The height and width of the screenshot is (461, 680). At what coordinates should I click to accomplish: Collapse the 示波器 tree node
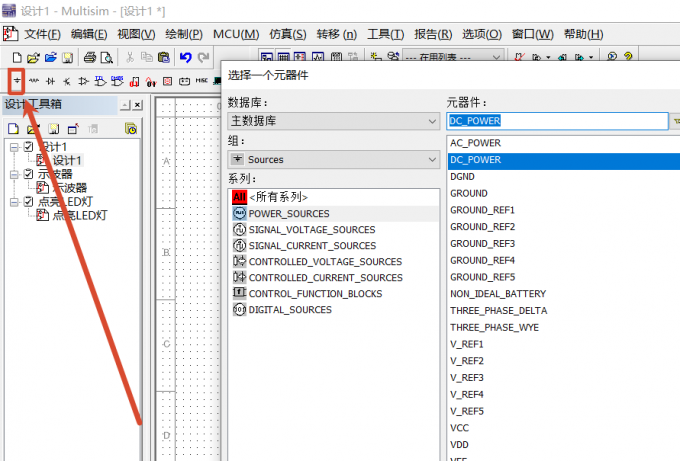pos(14,174)
